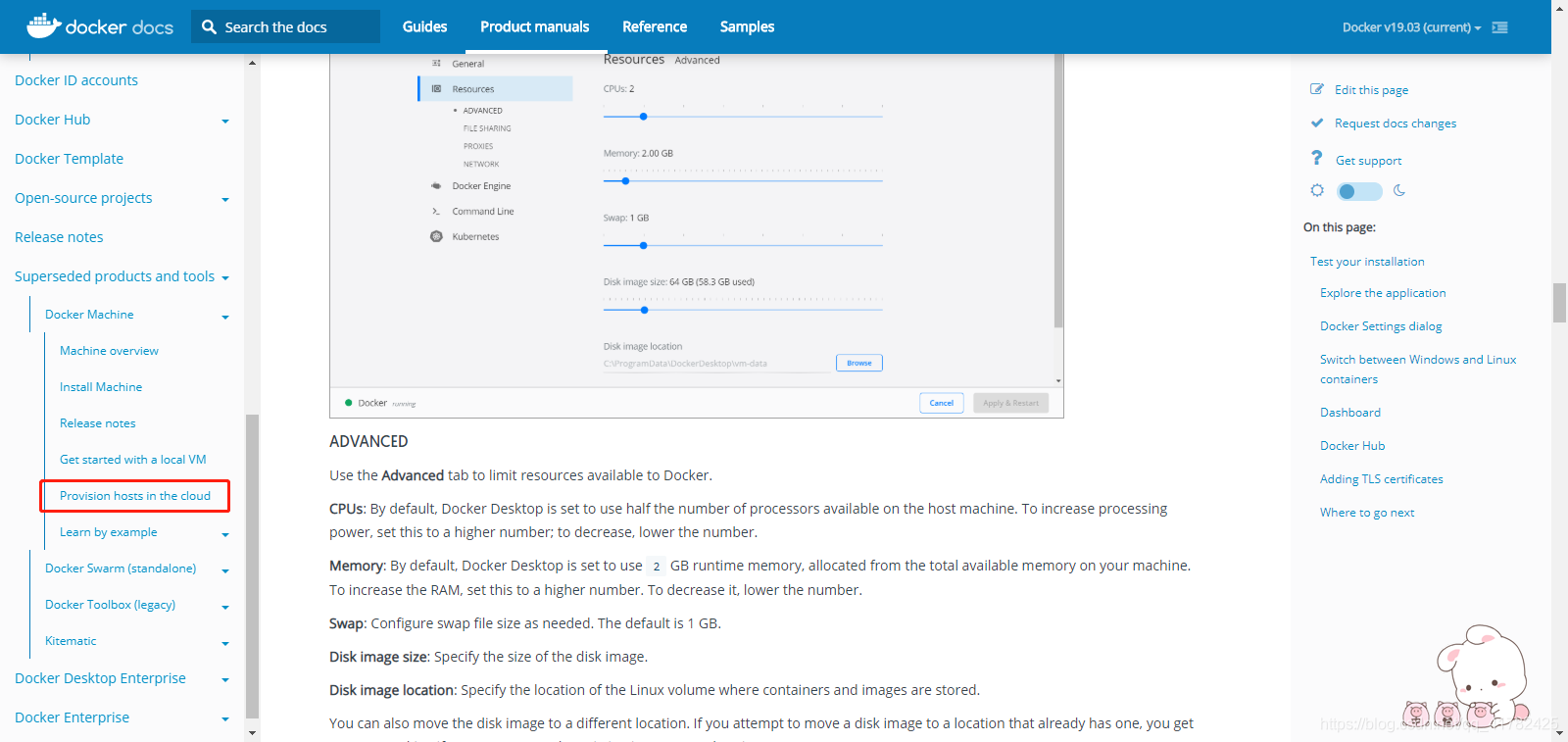Image resolution: width=1568 pixels, height=742 pixels.
Task: Jump to Adding TLS certificates section
Action: click(x=1382, y=479)
